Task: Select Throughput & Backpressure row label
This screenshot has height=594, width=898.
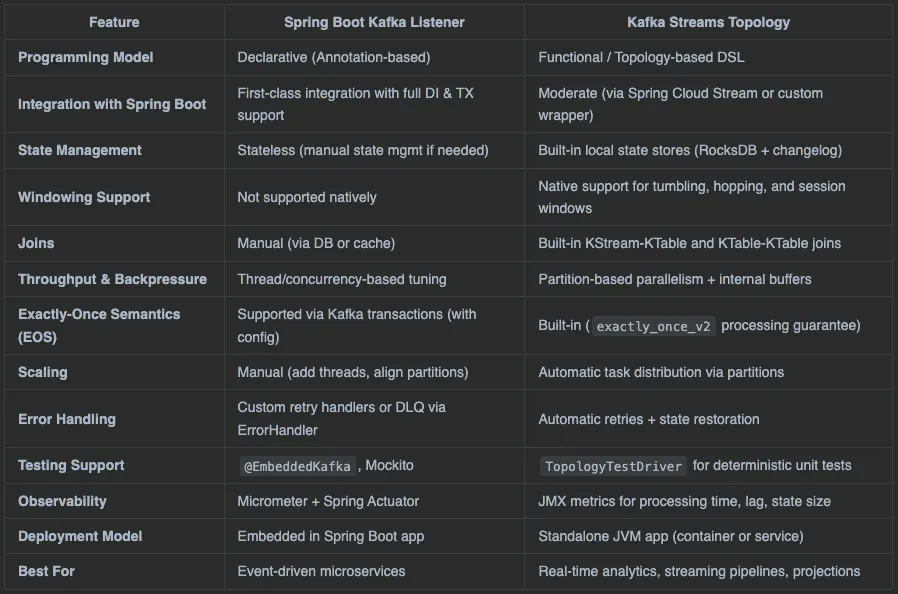Action: (x=112, y=279)
